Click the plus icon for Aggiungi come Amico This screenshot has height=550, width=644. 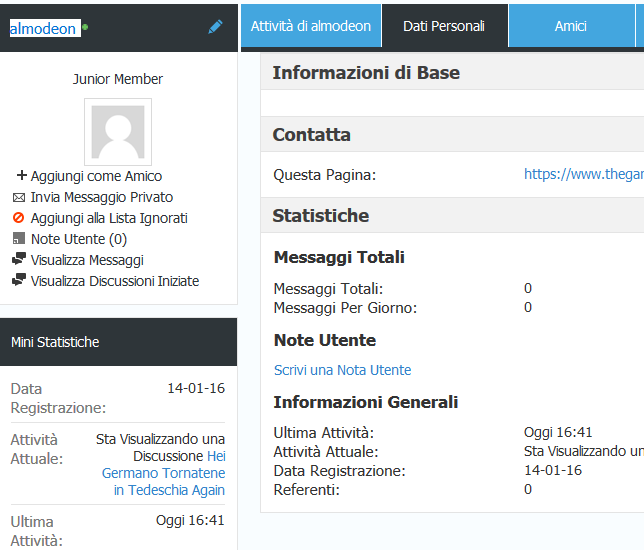pyautogui.click(x=21, y=175)
